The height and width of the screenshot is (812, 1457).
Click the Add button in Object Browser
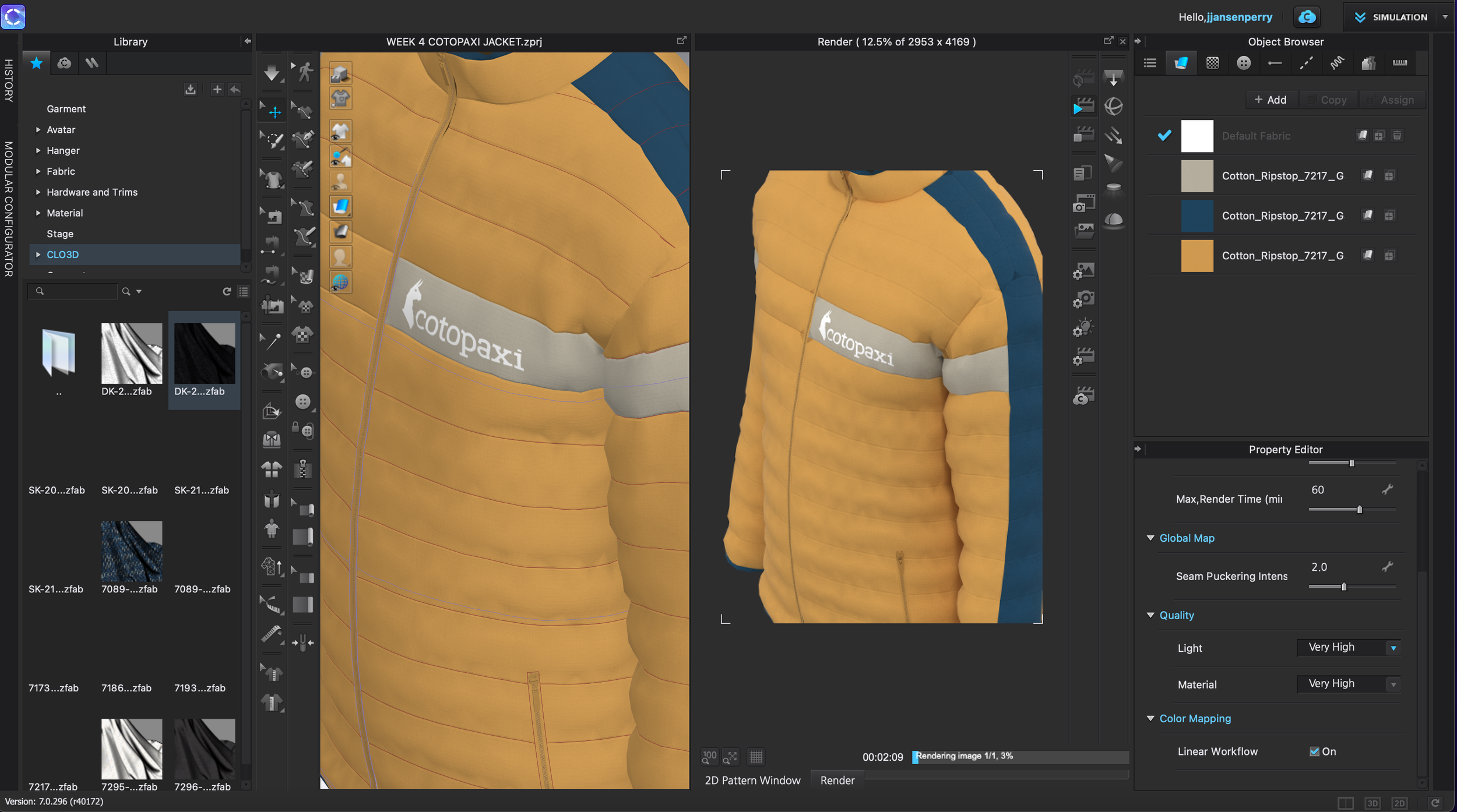point(1270,100)
